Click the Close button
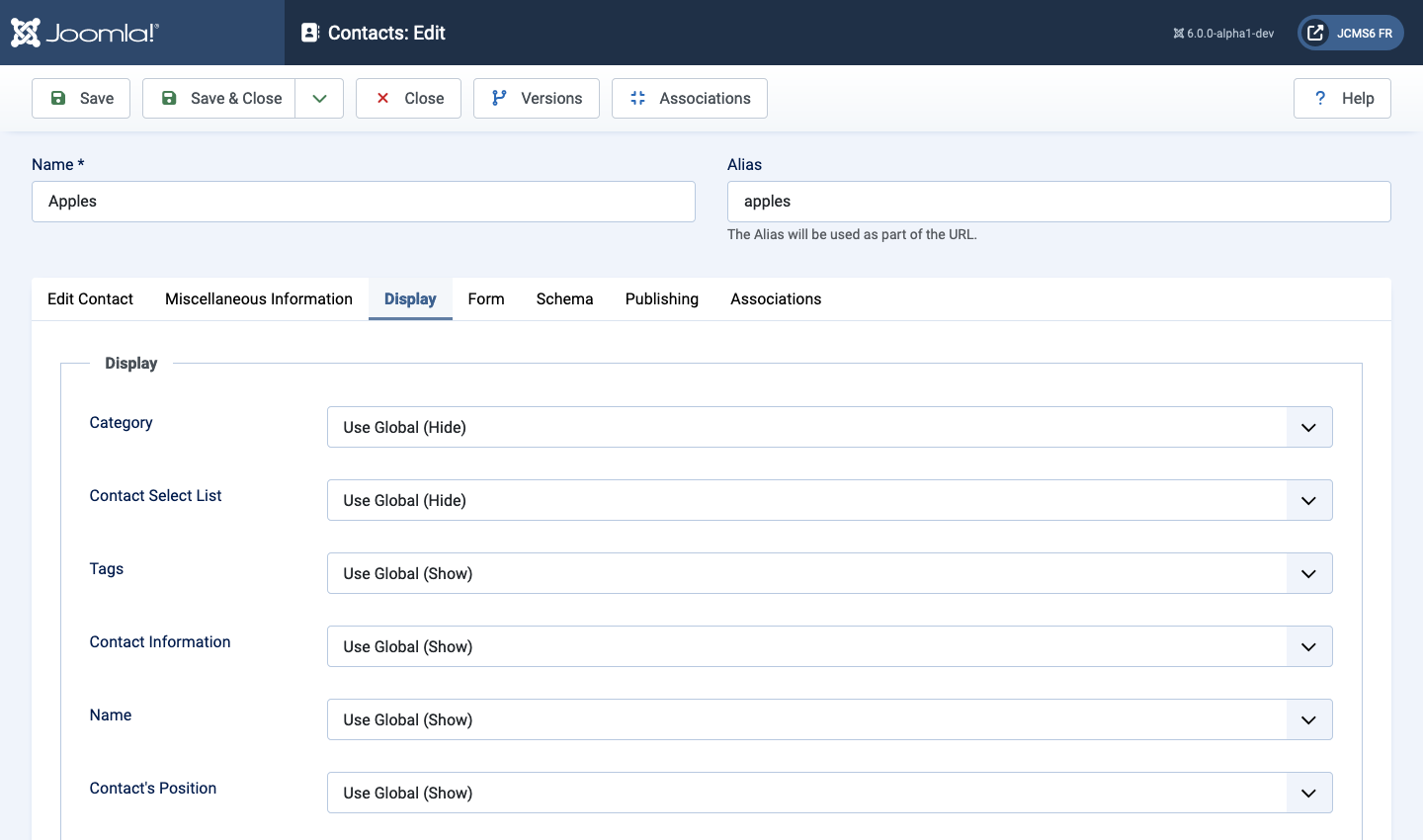 coord(408,98)
